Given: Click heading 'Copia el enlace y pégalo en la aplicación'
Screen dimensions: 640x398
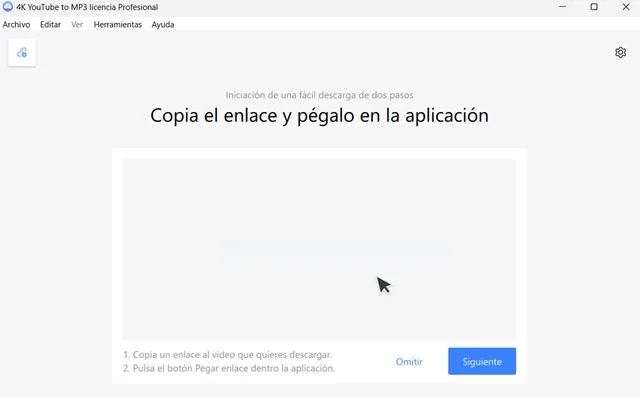Looking at the screenshot, I should click(x=319, y=116).
